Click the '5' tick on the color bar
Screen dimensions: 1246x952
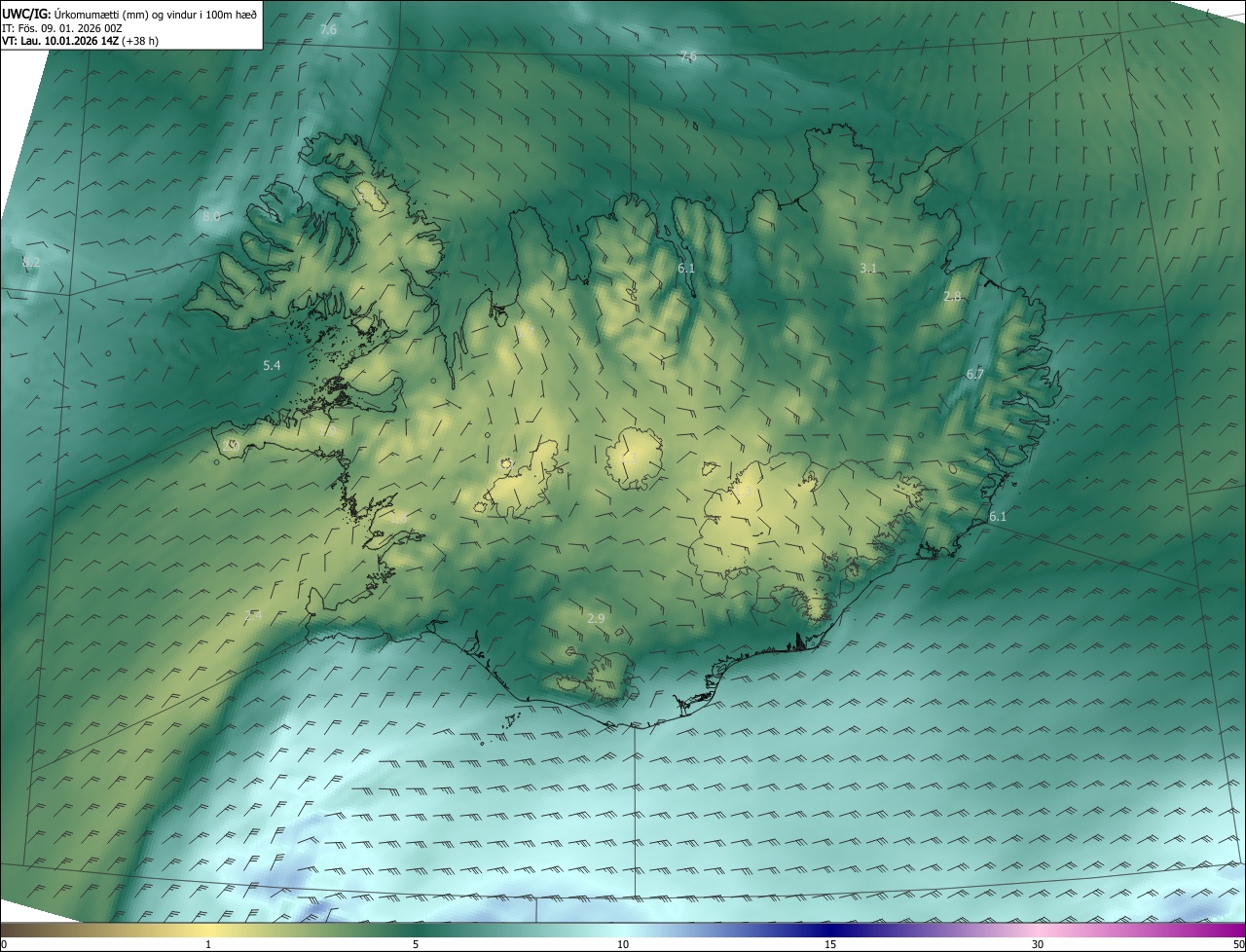click(416, 944)
